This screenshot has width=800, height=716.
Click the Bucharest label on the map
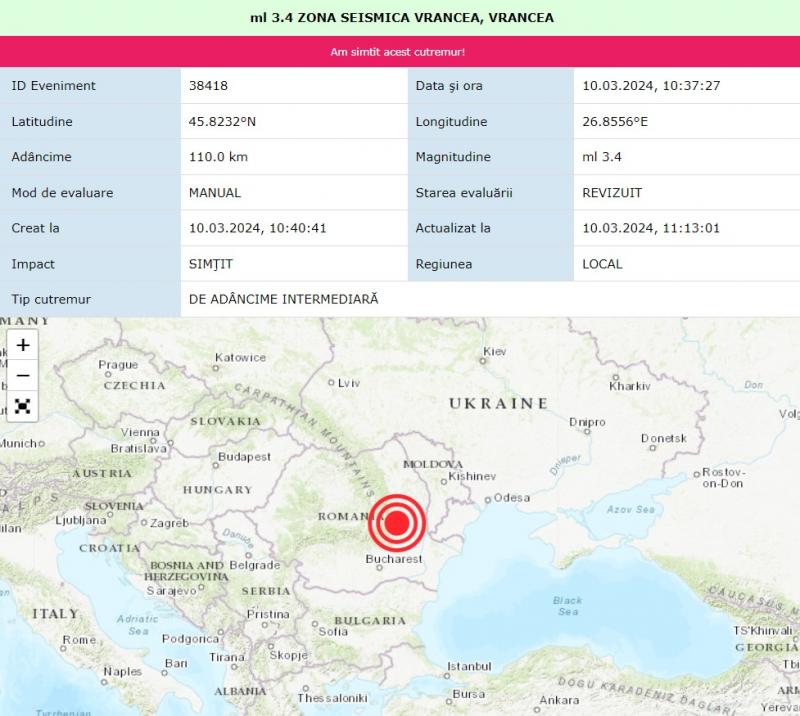pyautogui.click(x=394, y=559)
